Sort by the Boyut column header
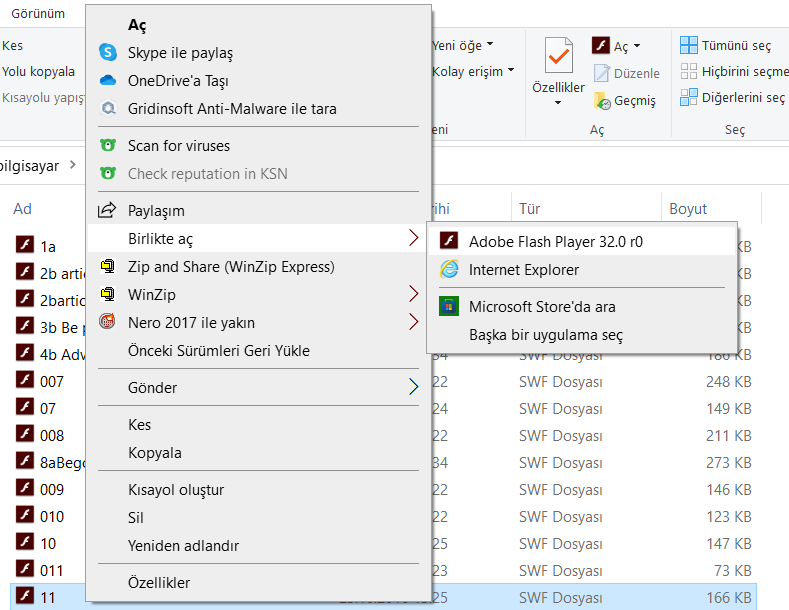This screenshot has width=789, height=610. (x=688, y=209)
